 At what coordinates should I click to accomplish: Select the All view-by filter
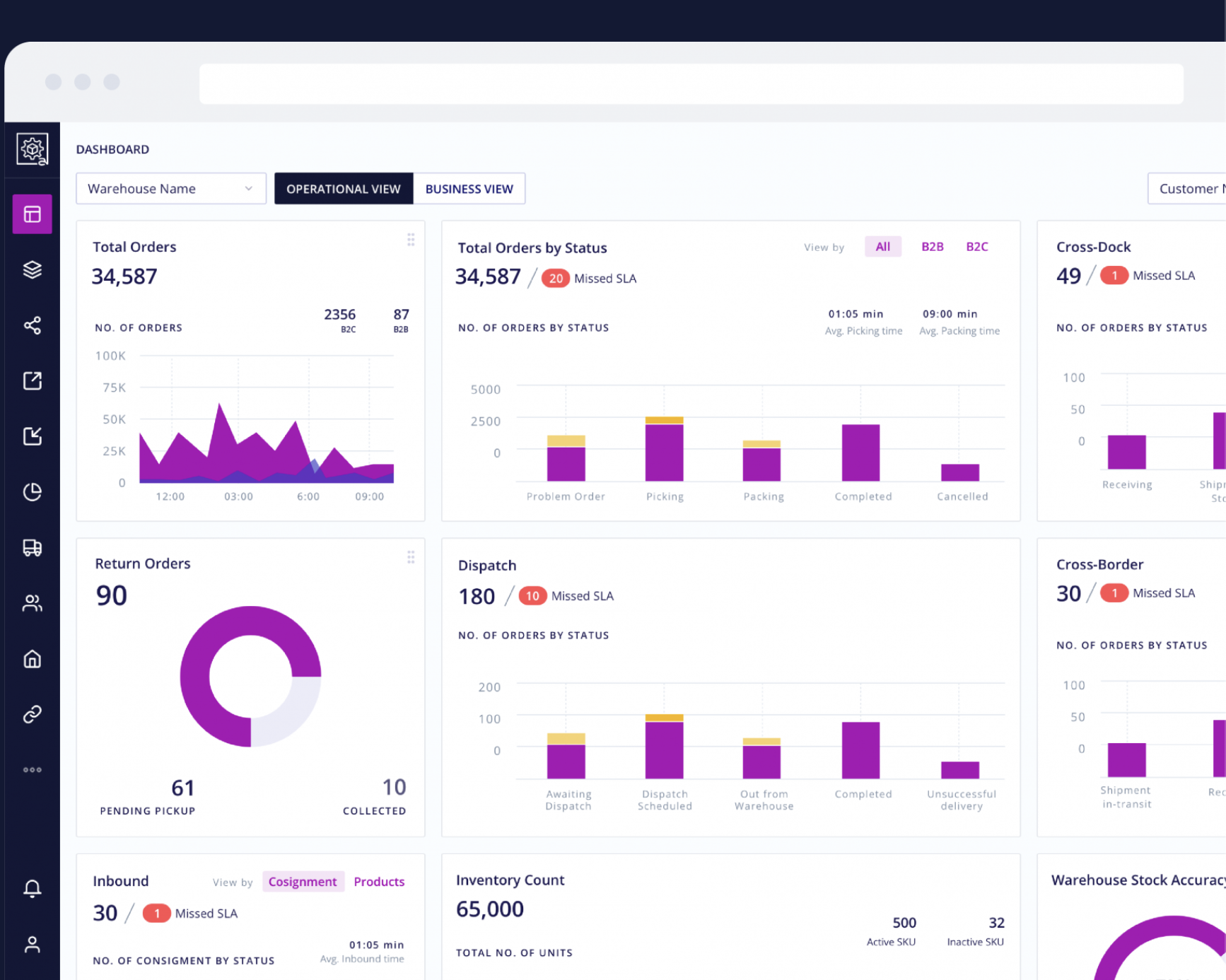pos(883,247)
